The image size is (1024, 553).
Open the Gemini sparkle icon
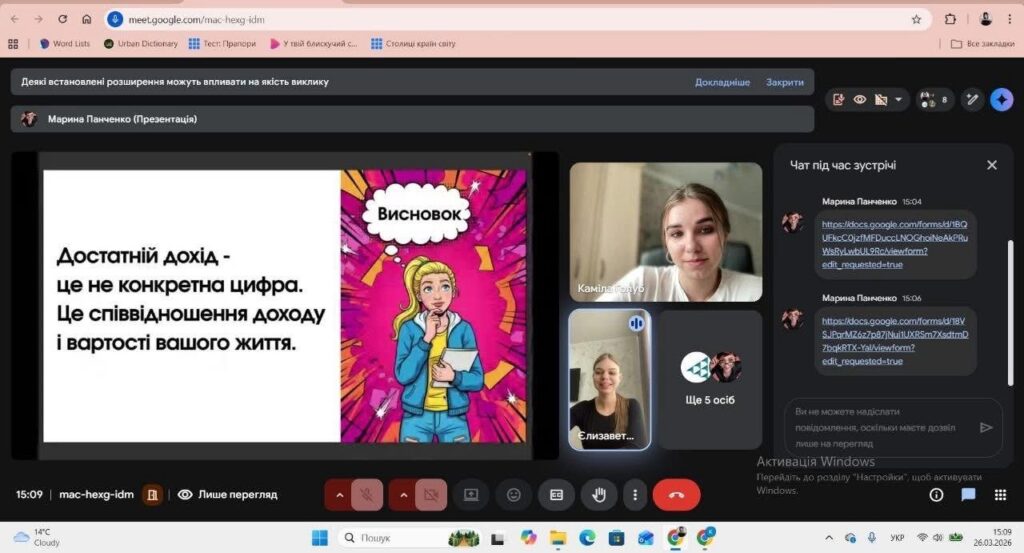[1001, 99]
